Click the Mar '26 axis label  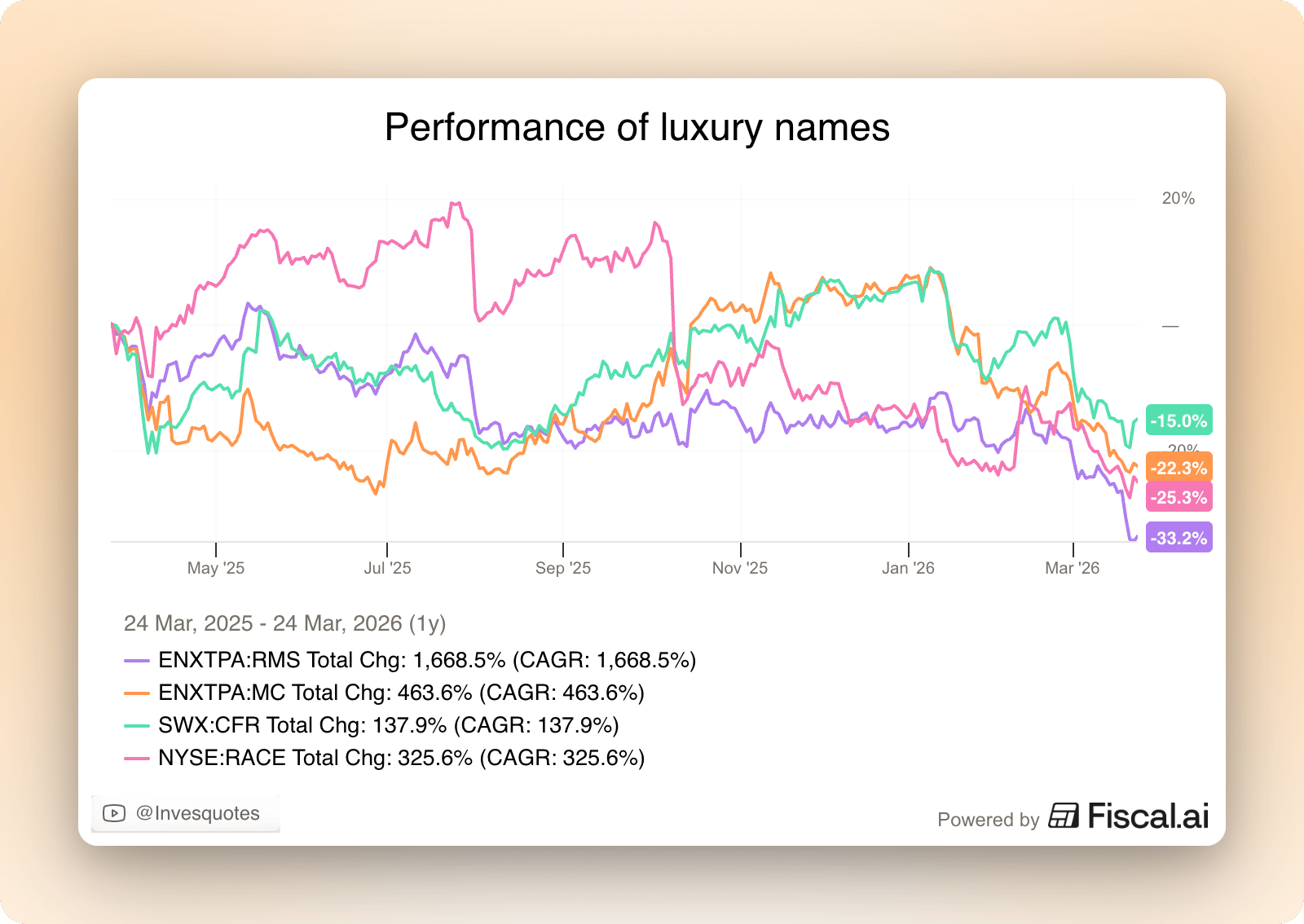coord(1073,568)
